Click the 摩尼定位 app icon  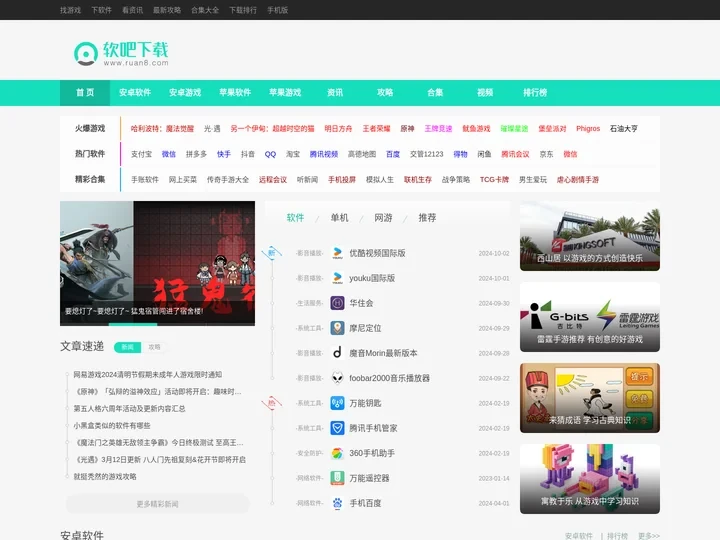pos(338,328)
